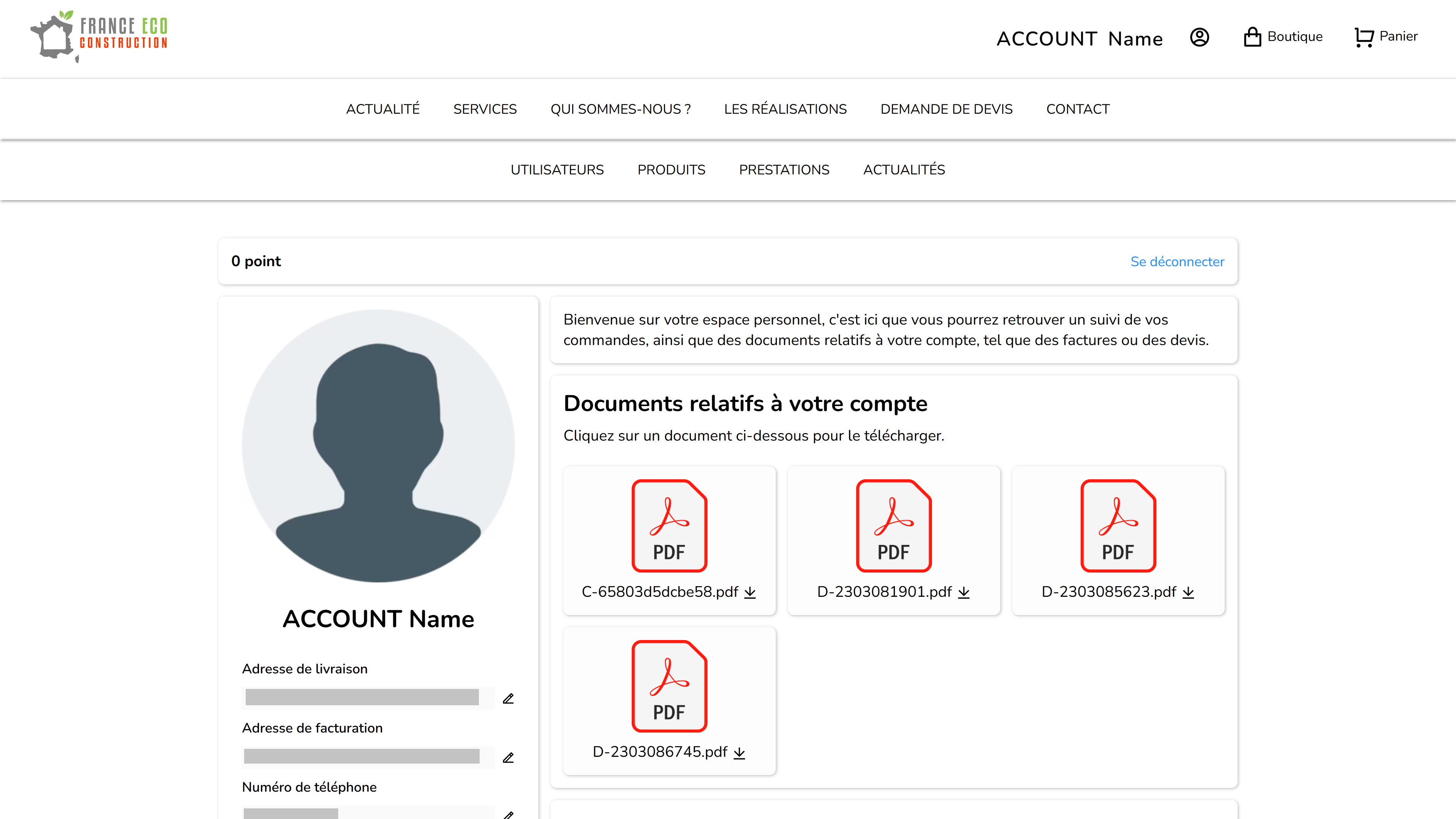Download arrow next to D-2303081901.pdf

tap(964, 592)
